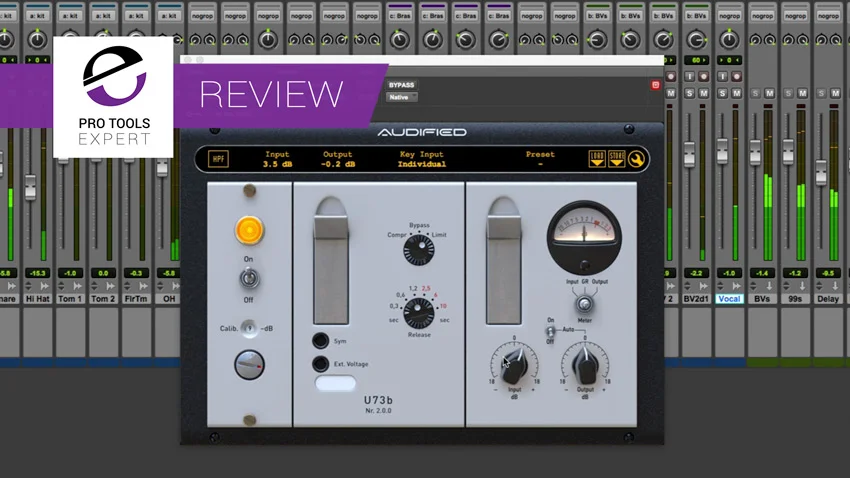Viewport: 850px width, 478px height.
Task: Click the Output -0.2 dB readout
Action: coord(338,164)
